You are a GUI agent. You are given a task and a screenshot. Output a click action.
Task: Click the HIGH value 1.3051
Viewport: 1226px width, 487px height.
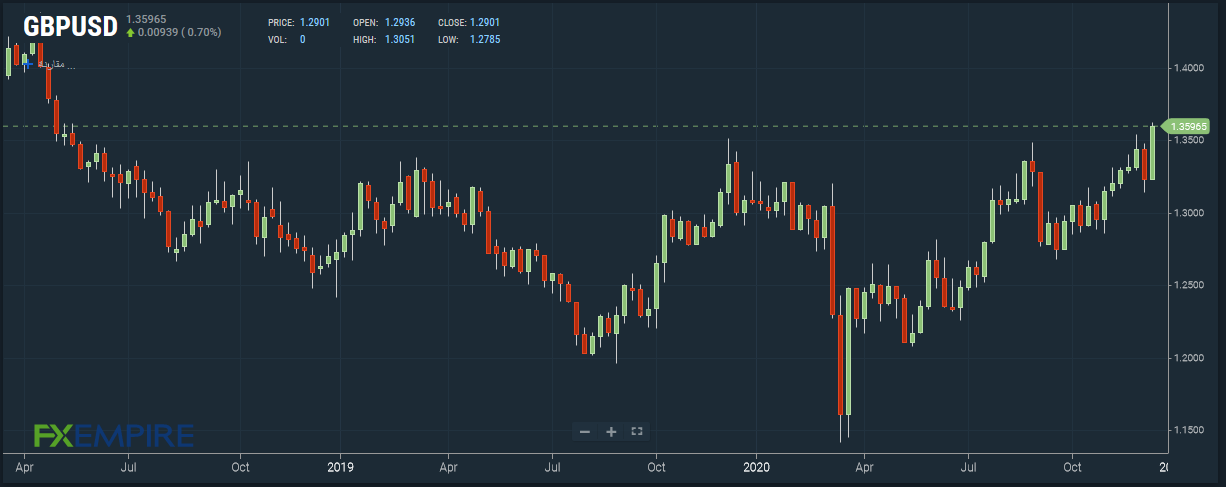tap(400, 40)
